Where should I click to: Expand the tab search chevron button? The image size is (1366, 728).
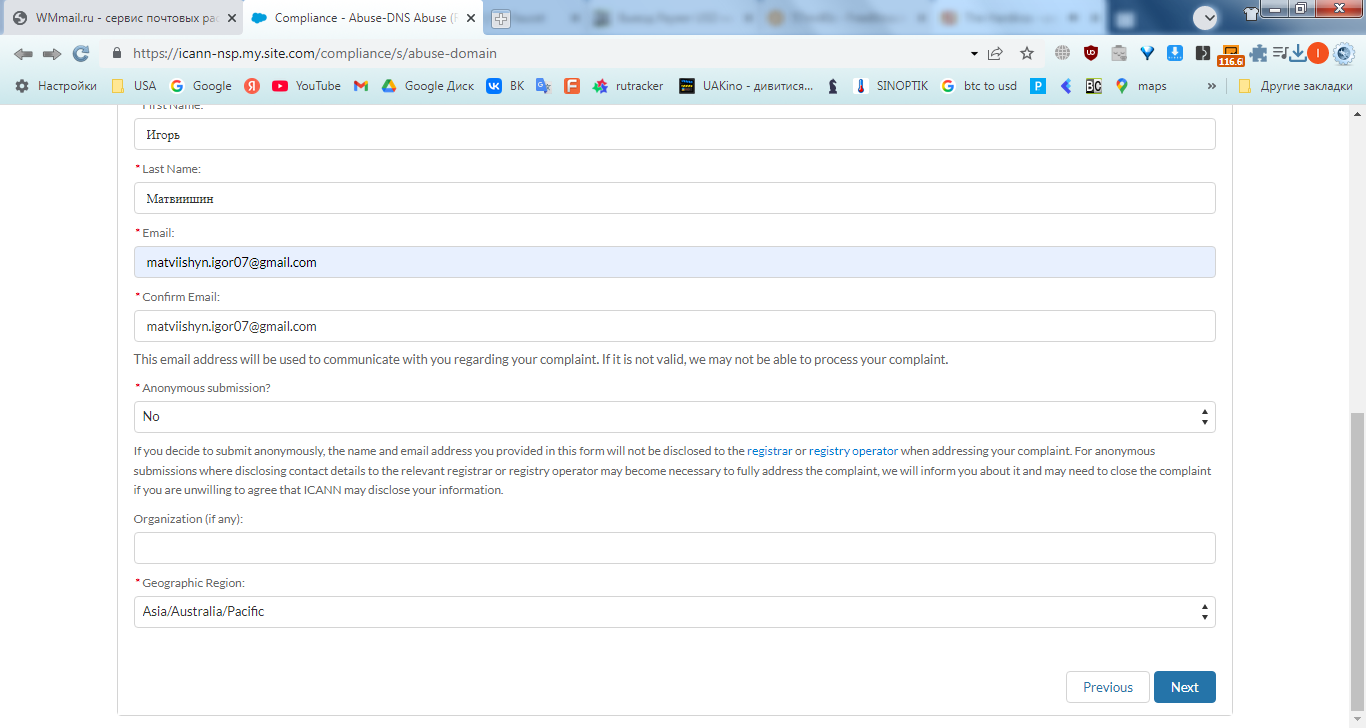(1205, 17)
